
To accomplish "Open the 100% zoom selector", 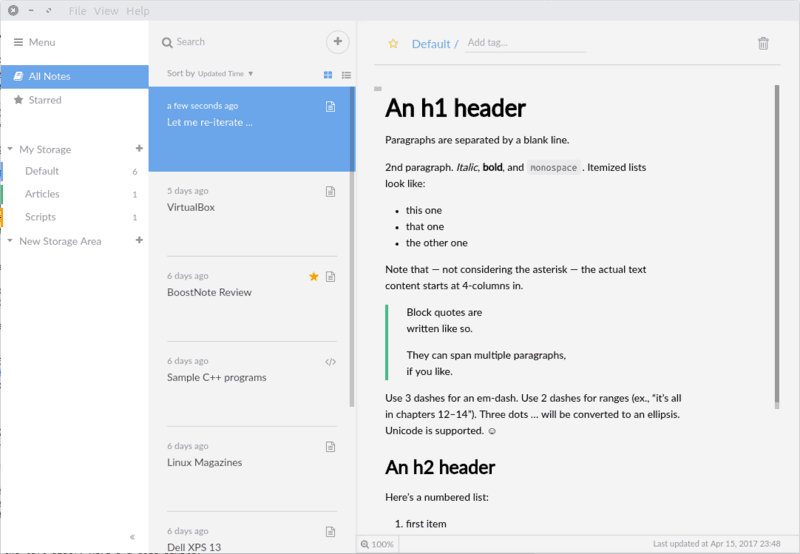I will (378, 544).
